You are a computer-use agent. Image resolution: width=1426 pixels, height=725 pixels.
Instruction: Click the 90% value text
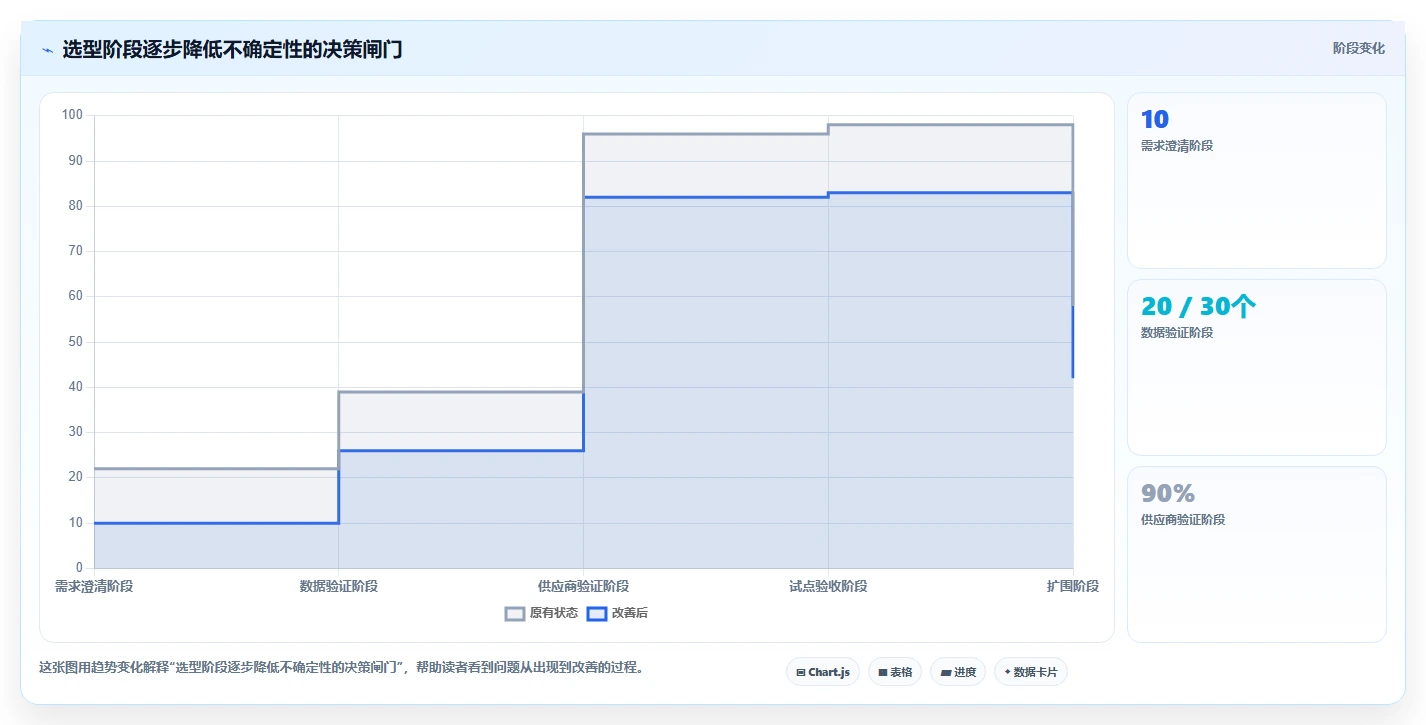(x=1168, y=494)
